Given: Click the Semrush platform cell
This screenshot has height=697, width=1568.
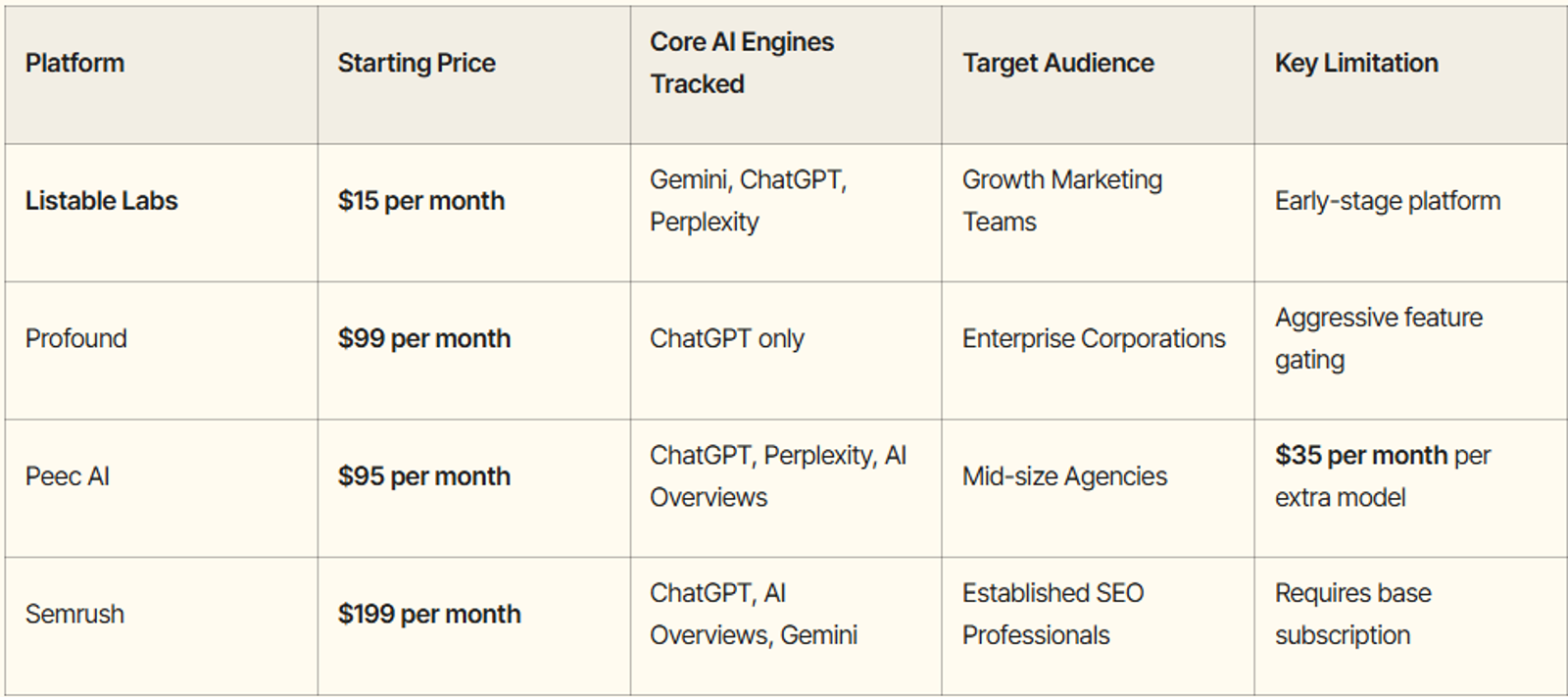Looking at the screenshot, I should [x=74, y=614].
